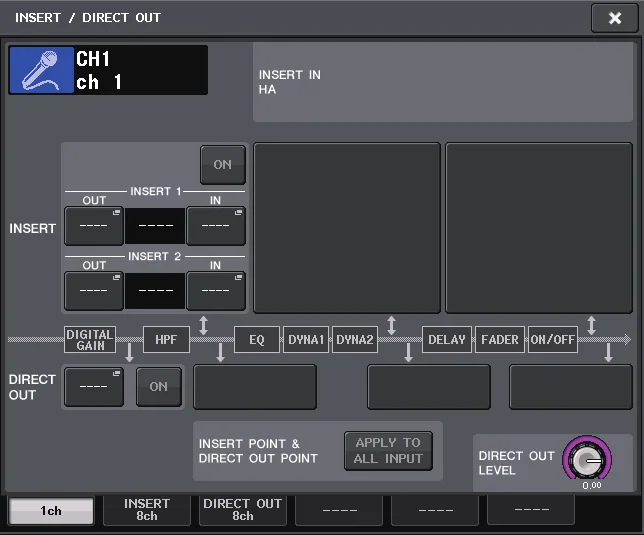Open the INSERT 1 IN port selector
Screen dimensions: 644x535
point(216,226)
